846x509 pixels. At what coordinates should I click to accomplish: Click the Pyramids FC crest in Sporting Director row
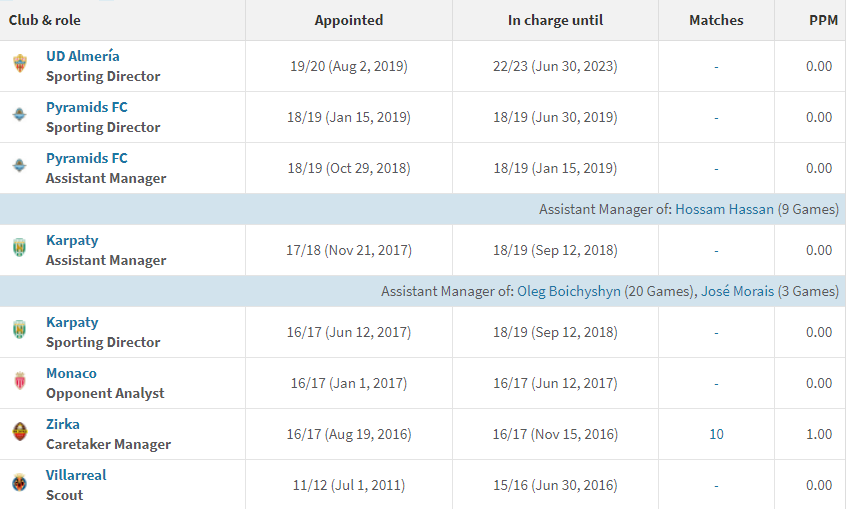click(x=19, y=117)
